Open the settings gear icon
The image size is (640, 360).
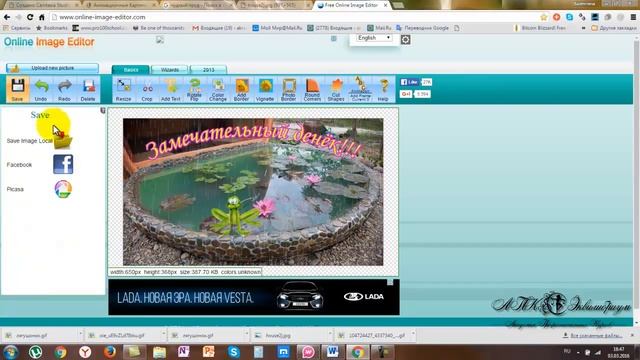(x=405, y=40)
